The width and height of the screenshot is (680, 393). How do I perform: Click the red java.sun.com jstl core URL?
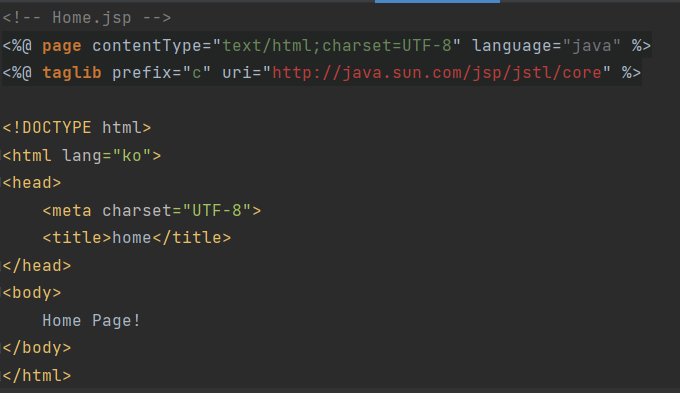(437, 72)
